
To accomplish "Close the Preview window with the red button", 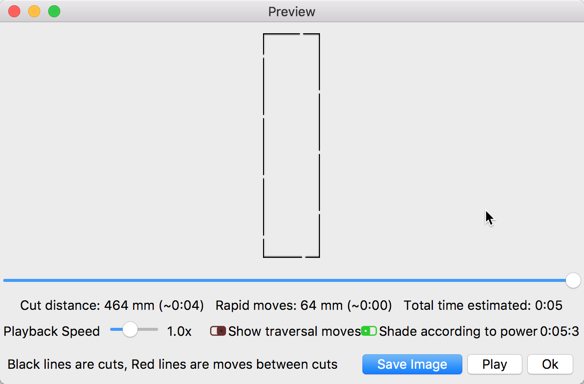I will tap(14, 11).
